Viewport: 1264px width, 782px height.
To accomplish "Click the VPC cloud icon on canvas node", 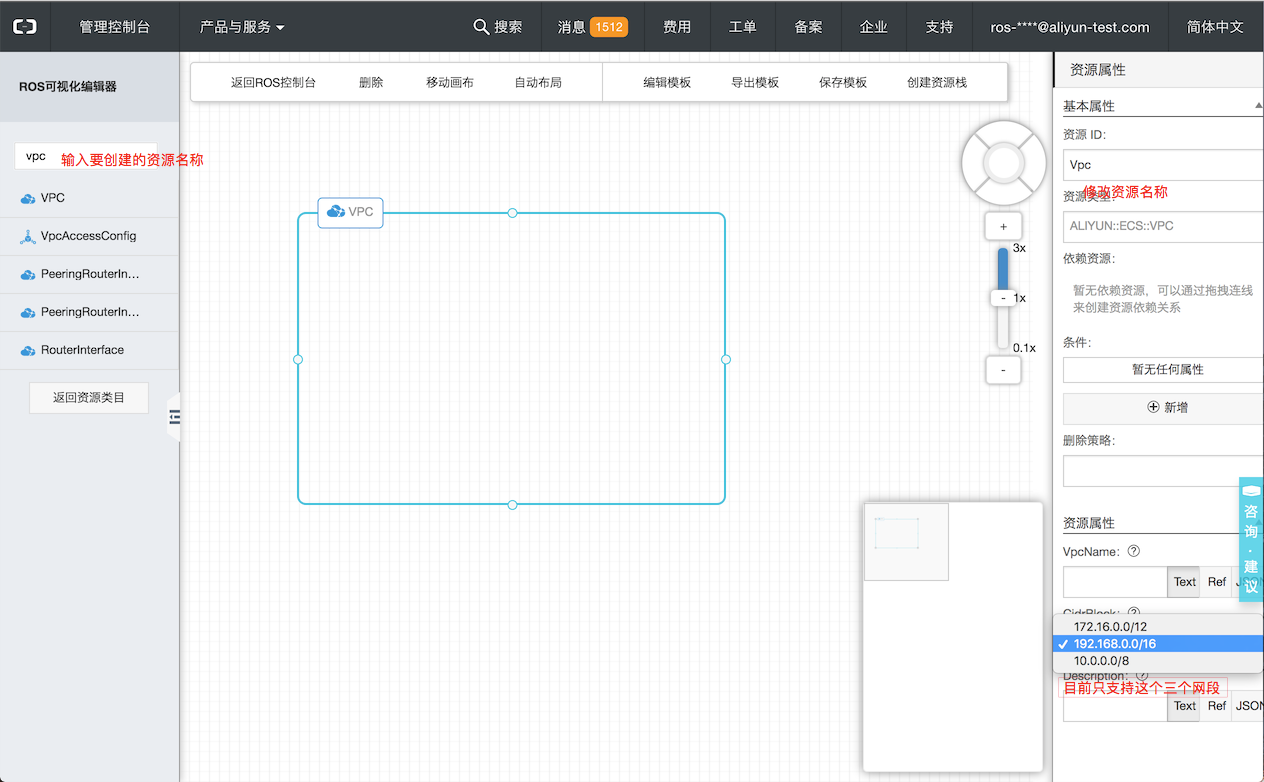I will coord(336,212).
